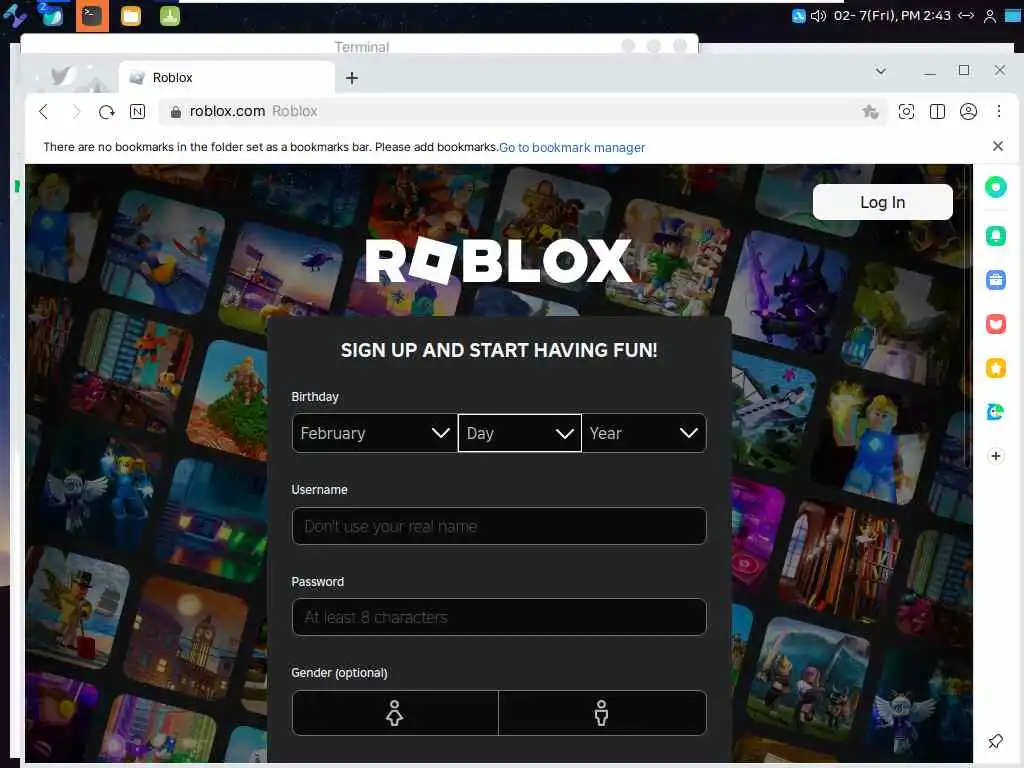Open the three-dot browser menu

(x=999, y=111)
